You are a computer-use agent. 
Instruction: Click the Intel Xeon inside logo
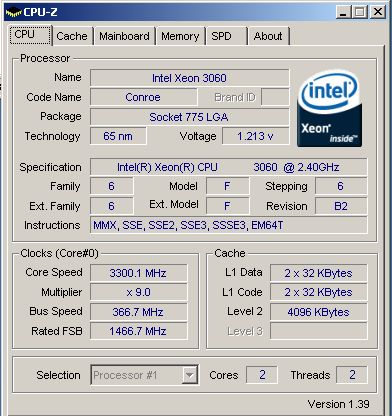pyautogui.click(x=329, y=108)
